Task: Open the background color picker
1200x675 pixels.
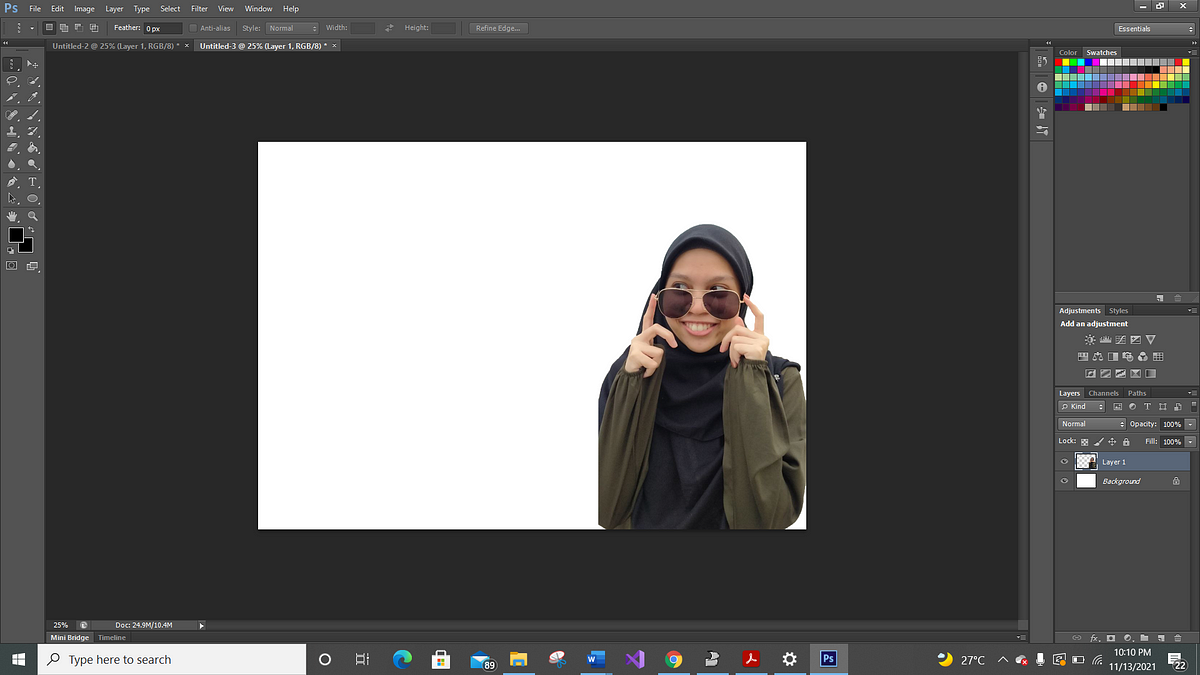Action: click(x=27, y=245)
